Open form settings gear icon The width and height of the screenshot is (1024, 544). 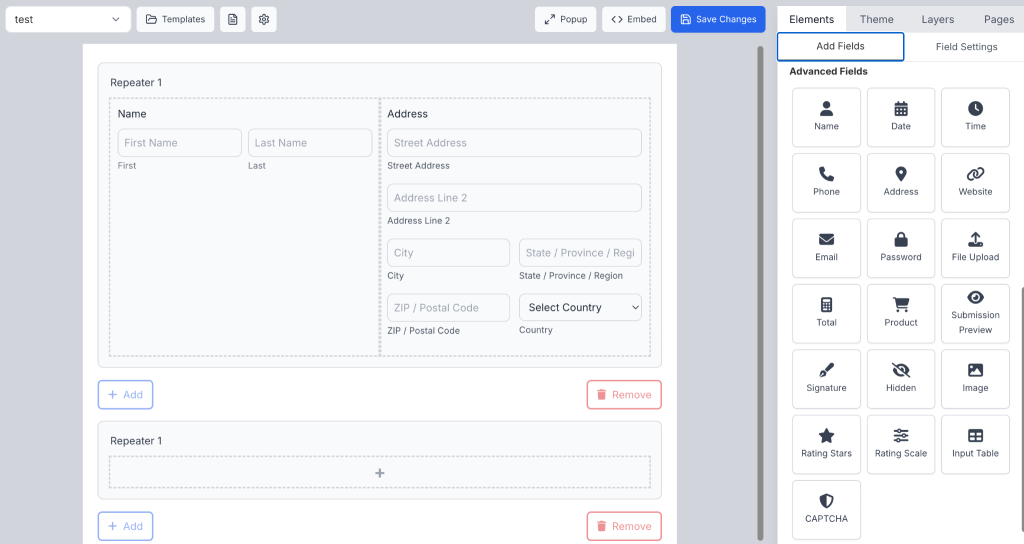pos(264,19)
